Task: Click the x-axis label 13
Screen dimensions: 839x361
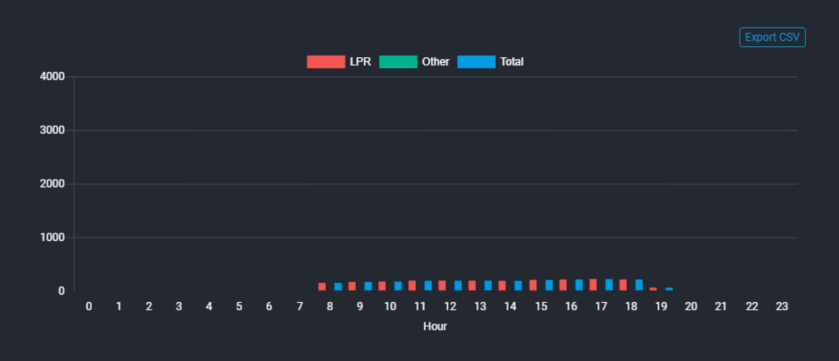Action: tap(480, 307)
